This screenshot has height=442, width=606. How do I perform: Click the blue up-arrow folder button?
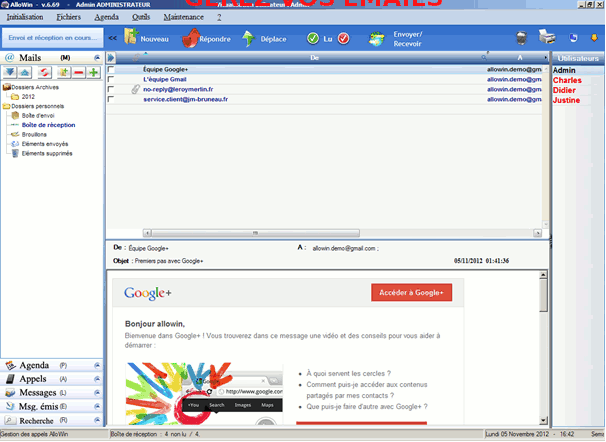pos(25,72)
